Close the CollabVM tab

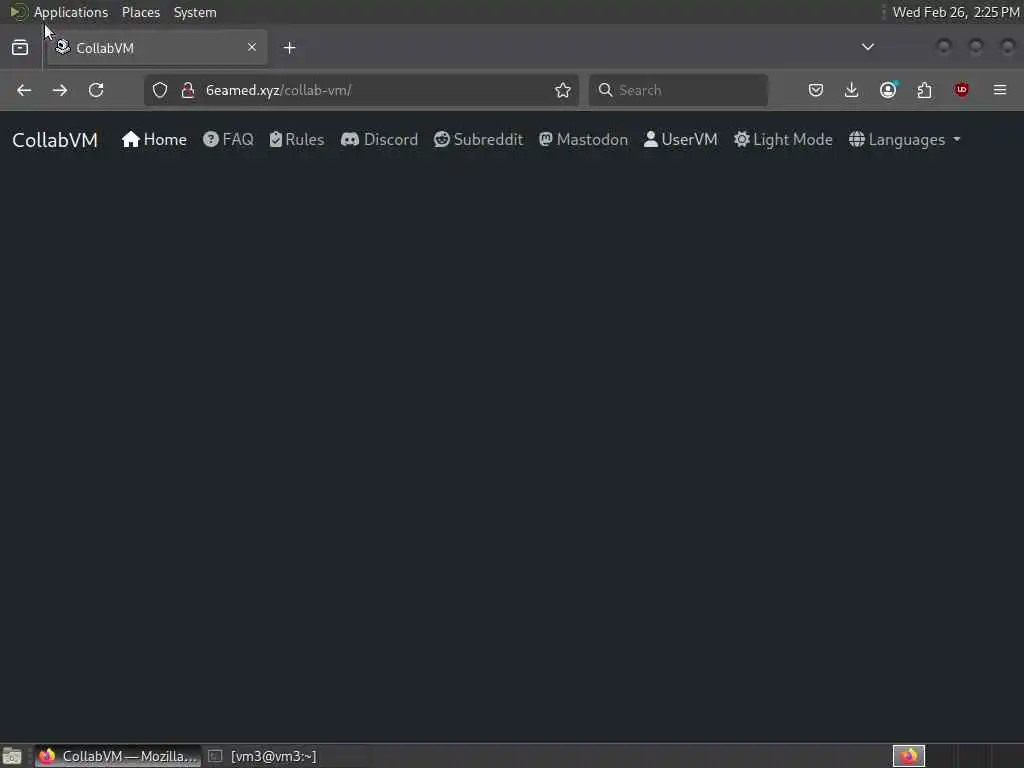(251, 47)
